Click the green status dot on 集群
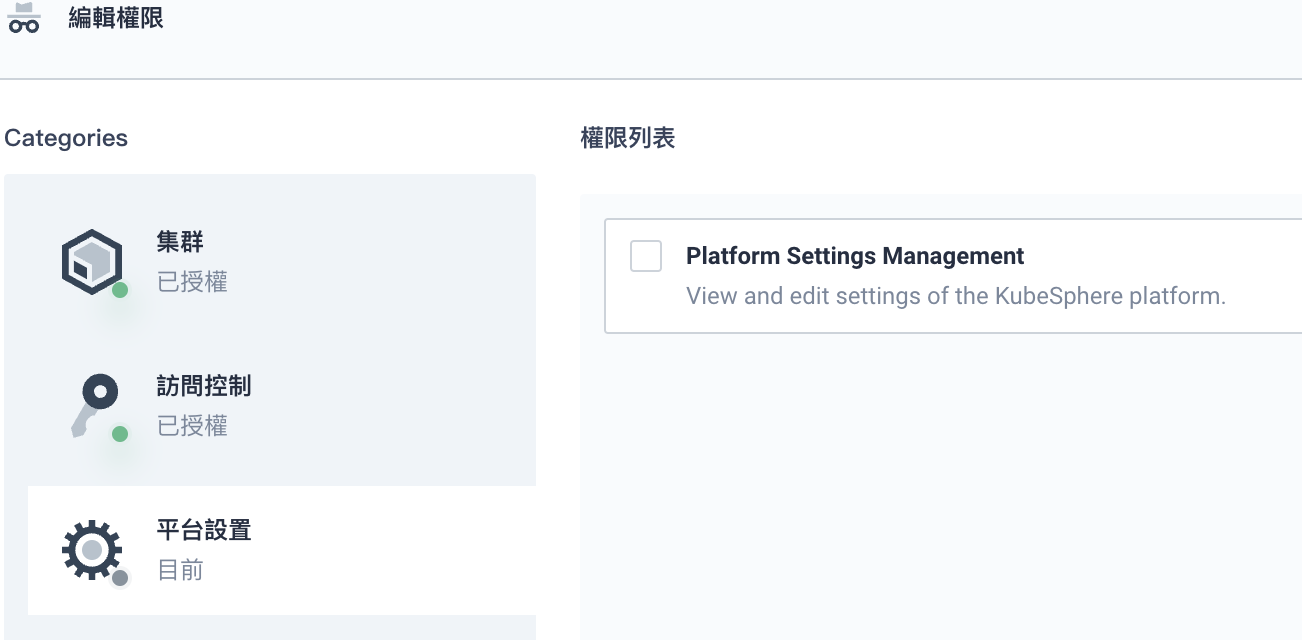This screenshot has width=1302, height=640. [x=120, y=290]
